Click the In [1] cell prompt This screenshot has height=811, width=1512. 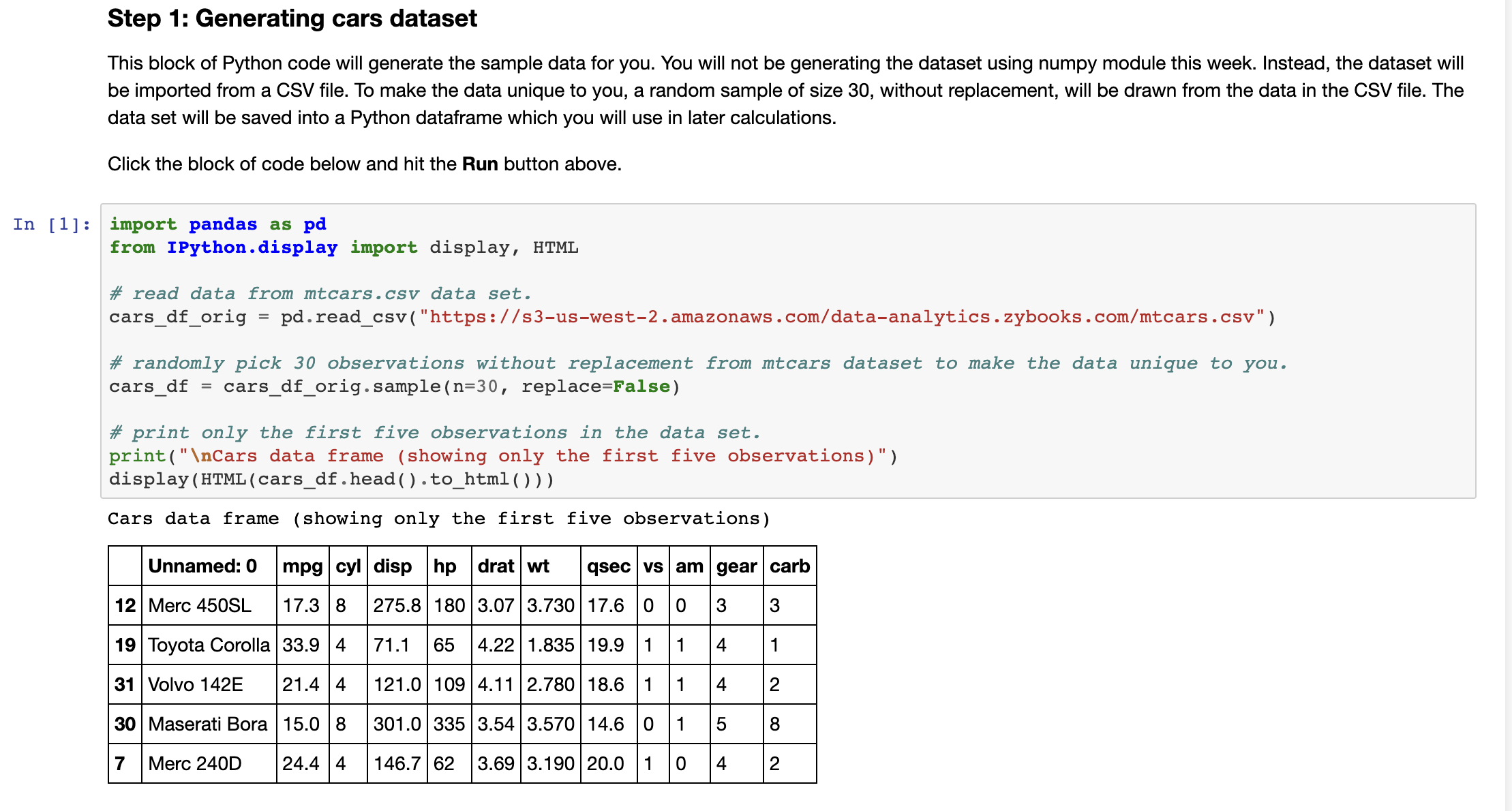[x=52, y=224]
